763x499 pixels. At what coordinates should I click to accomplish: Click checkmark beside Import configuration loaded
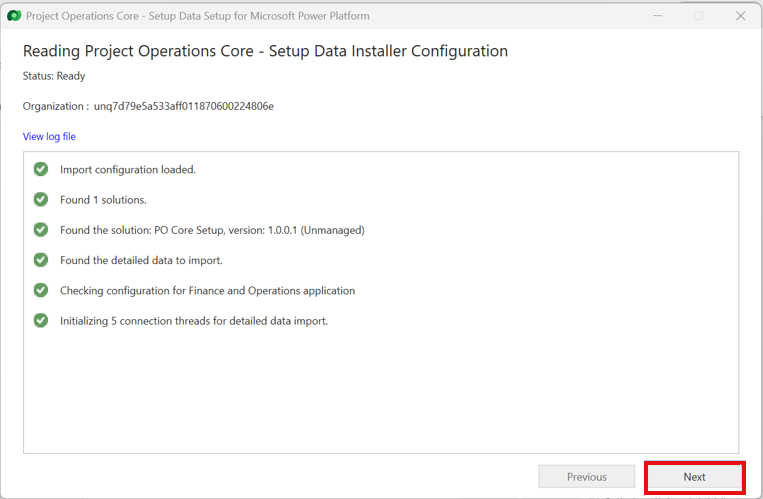click(41, 169)
